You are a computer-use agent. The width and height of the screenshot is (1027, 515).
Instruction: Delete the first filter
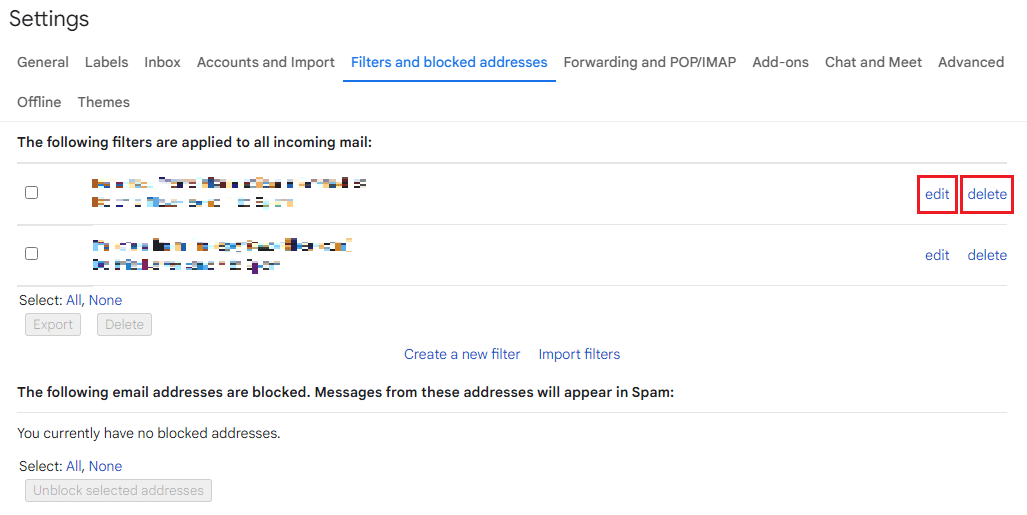987,194
